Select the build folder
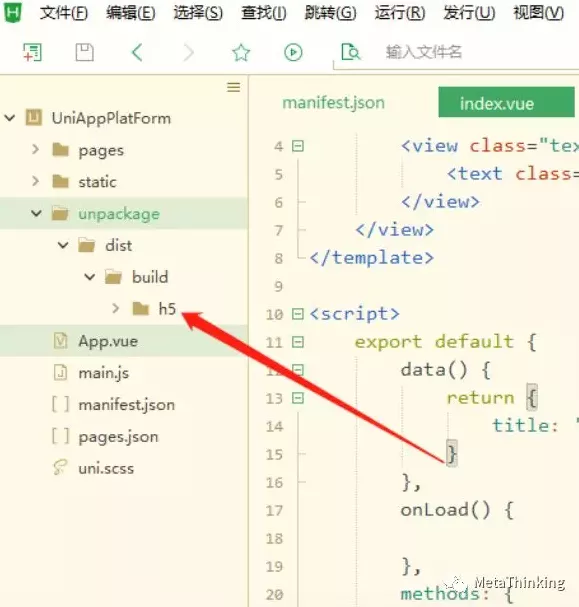The image size is (579, 607). [150, 277]
